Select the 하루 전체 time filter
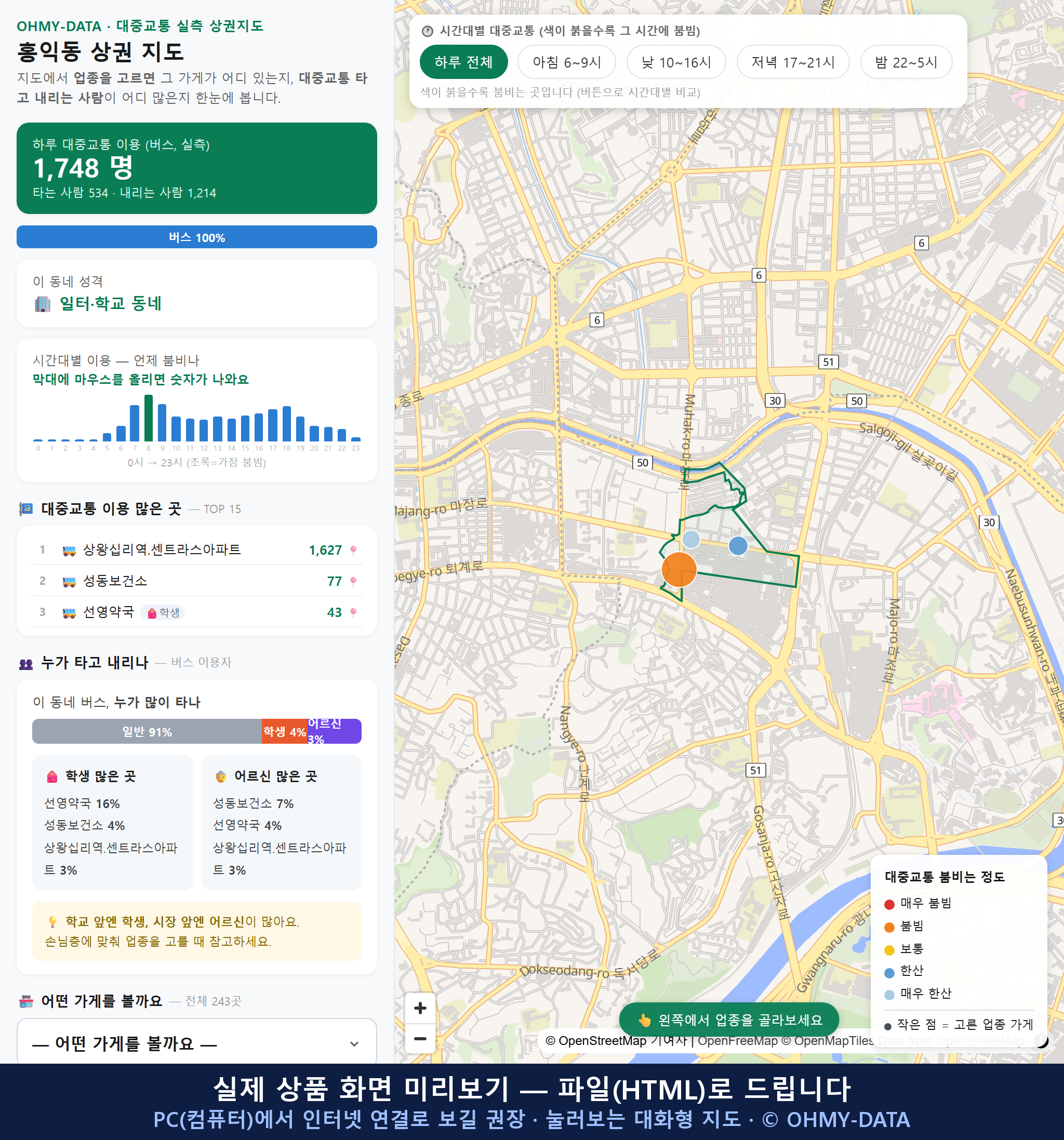Viewport: 1064px width, 1140px height. [463, 62]
